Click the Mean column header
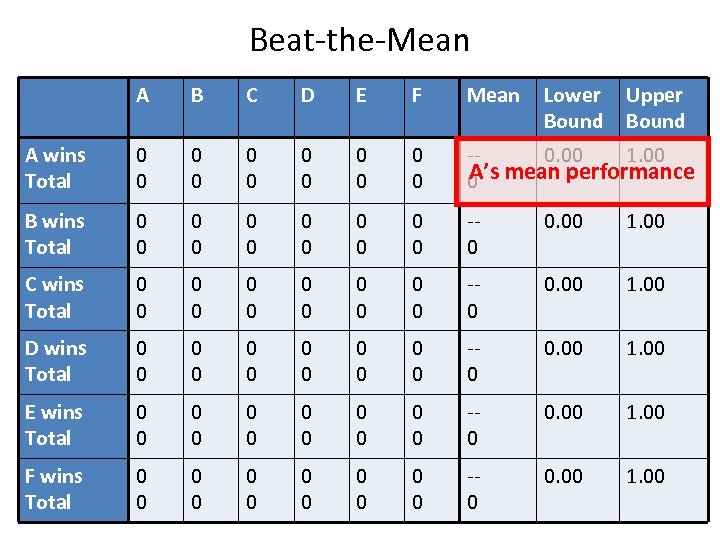Screen dimensions: 720x540 pyautogui.click(x=493, y=96)
